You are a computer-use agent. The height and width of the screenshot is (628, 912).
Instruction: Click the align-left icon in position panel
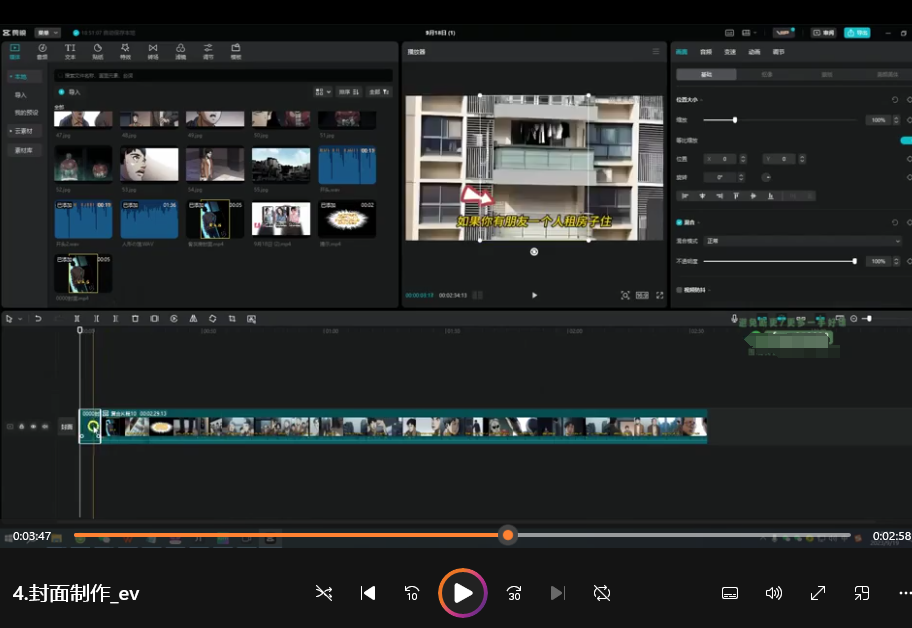tap(685, 196)
